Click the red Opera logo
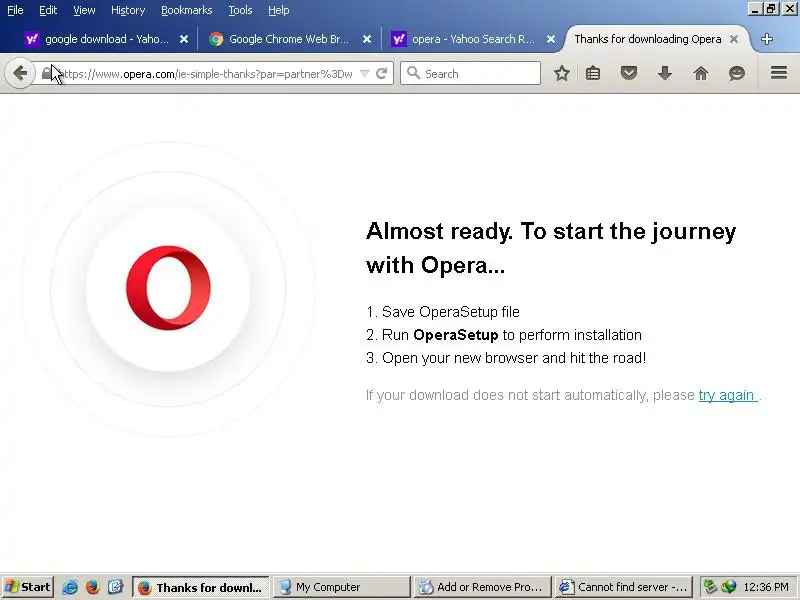 [x=168, y=288]
